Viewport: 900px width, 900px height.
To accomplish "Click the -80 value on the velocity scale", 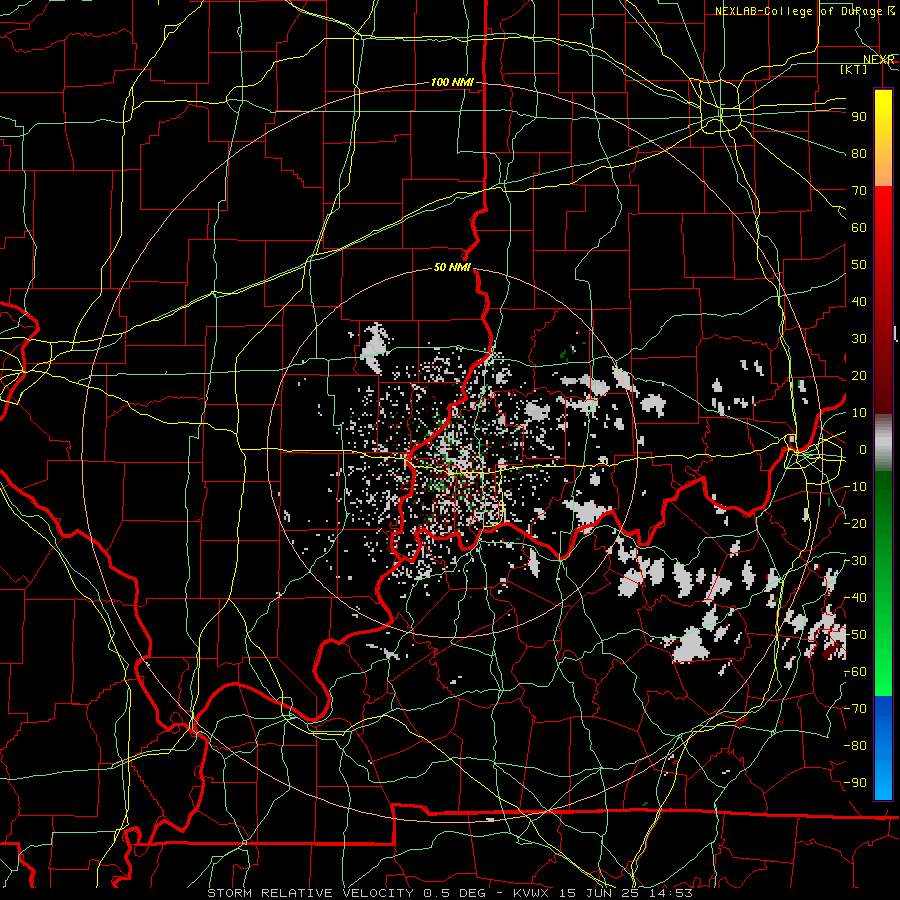I will tap(855, 746).
